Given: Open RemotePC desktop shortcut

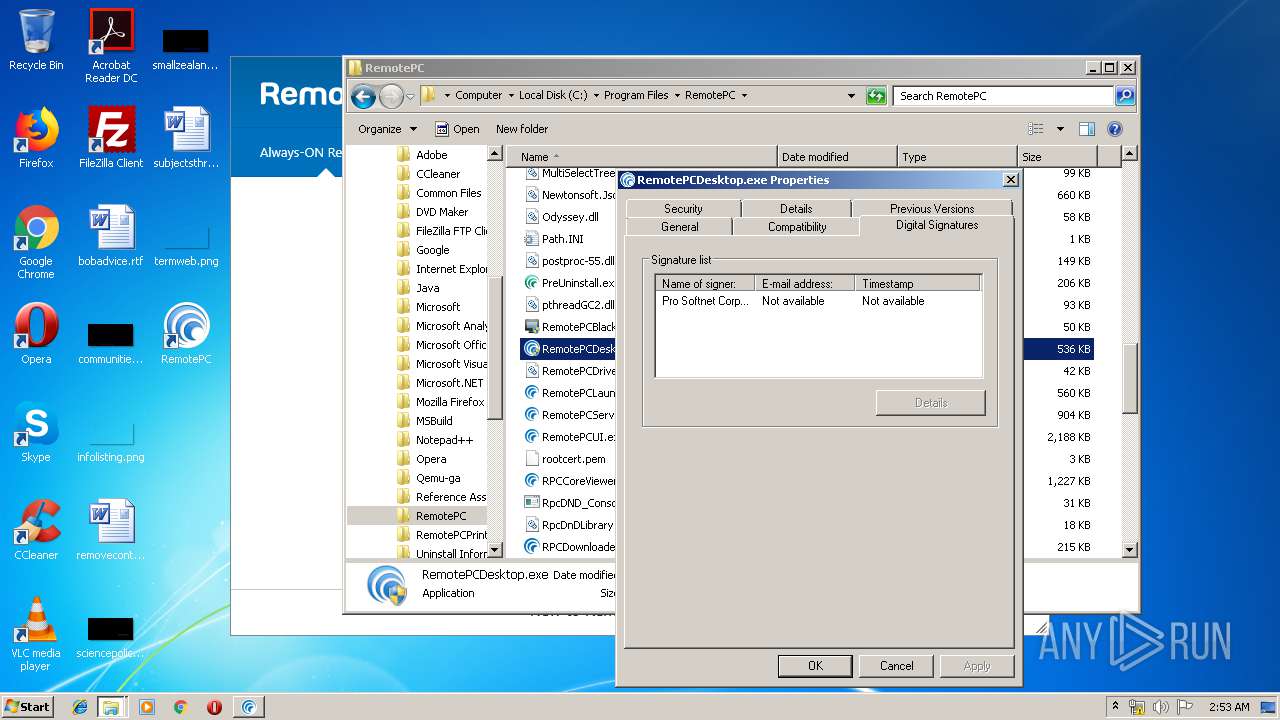Looking at the screenshot, I should (x=186, y=334).
